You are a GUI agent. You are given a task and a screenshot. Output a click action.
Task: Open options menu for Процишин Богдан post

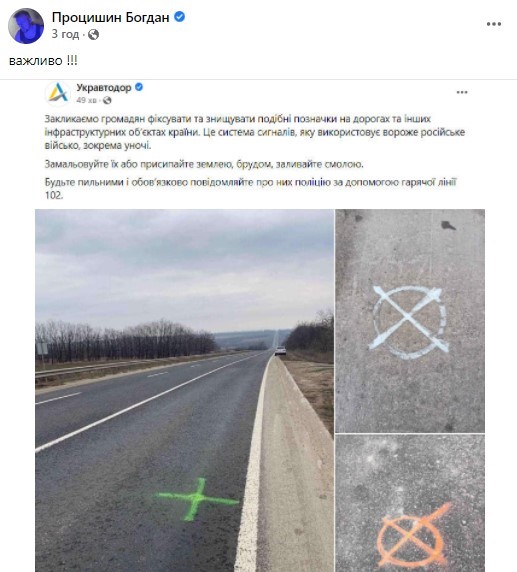pyautogui.click(x=494, y=24)
